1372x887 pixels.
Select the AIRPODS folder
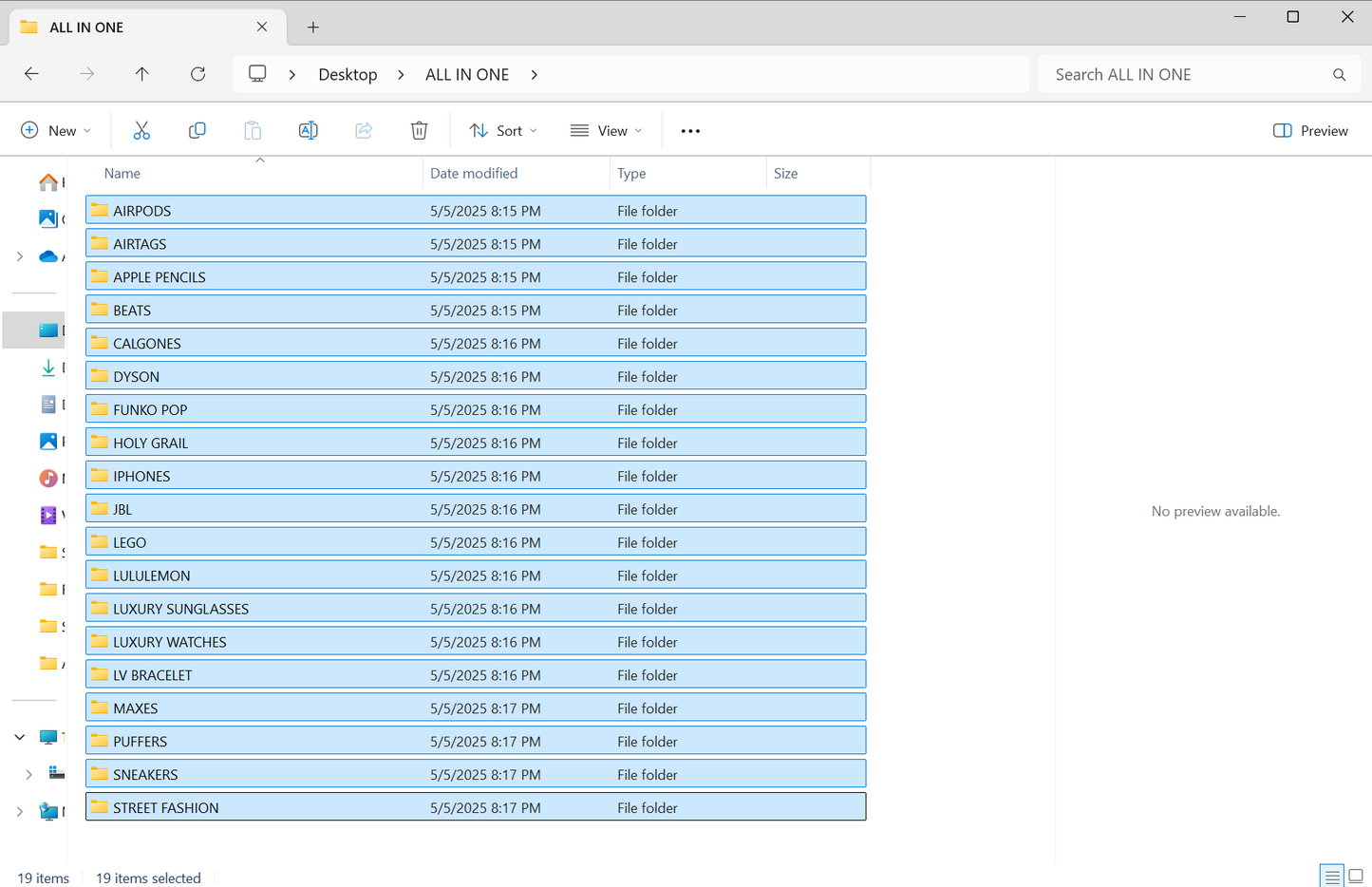pyautogui.click(x=476, y=210)
